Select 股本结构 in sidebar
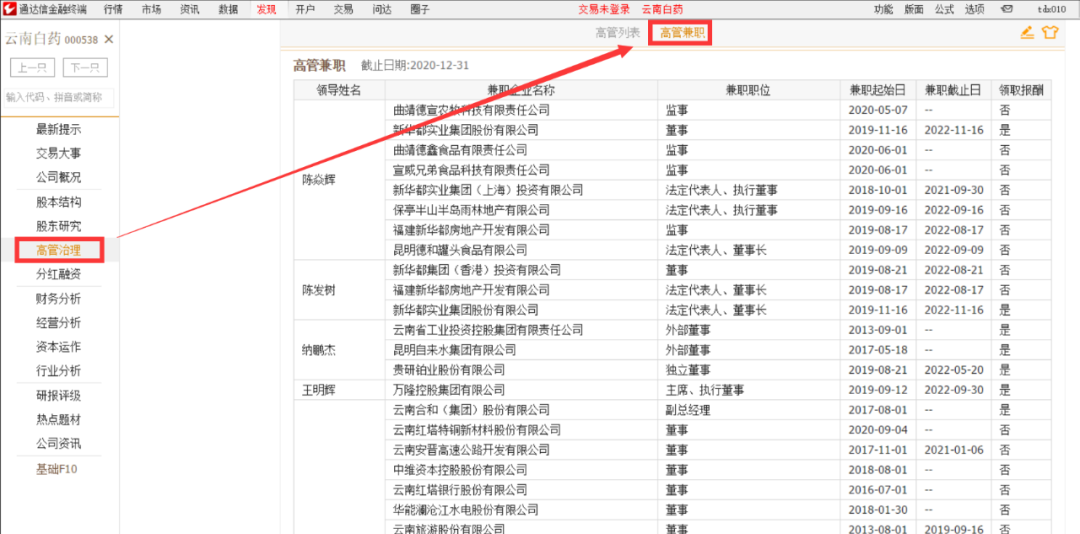The image size is (1080, 534). click(59, 202)
